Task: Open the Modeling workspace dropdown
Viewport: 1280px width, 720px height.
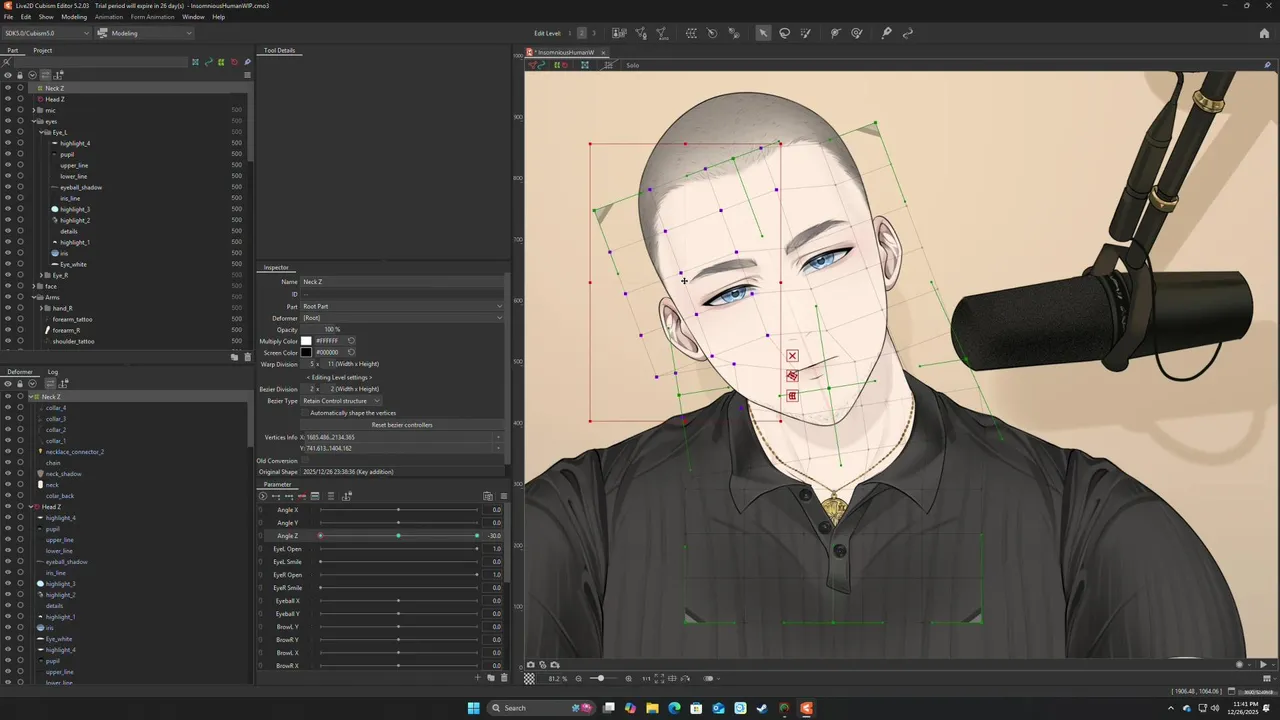Action: [145, 33]
